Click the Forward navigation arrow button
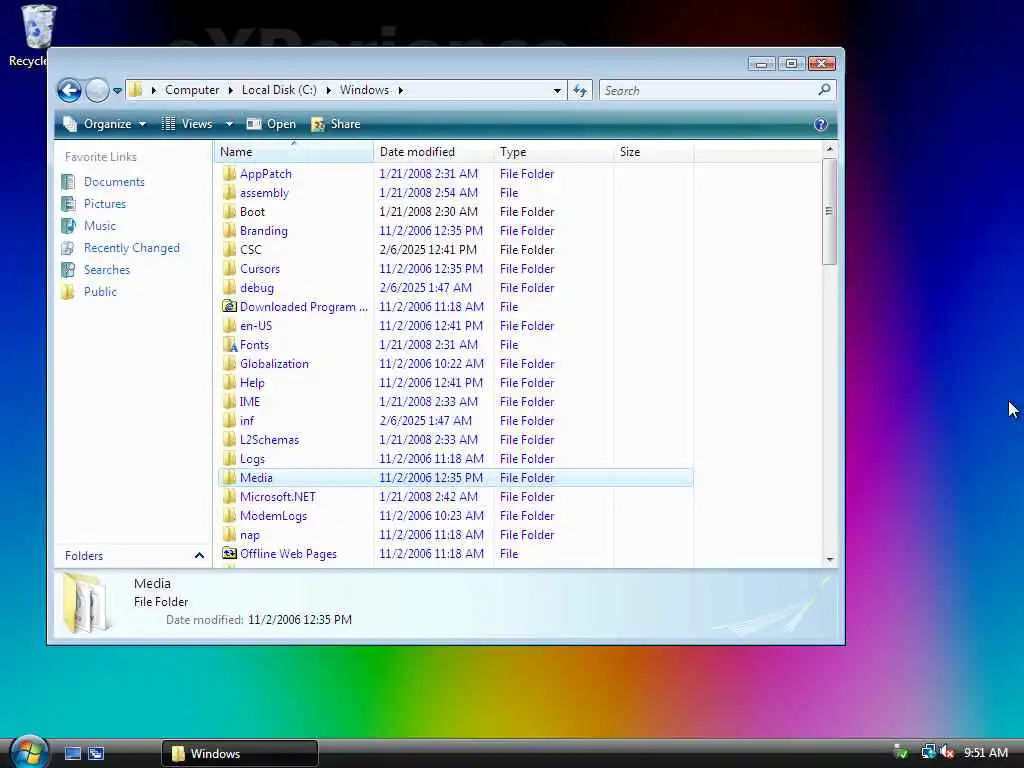Viewport: 1024px width, 768px height. click(x=97, y=90)
